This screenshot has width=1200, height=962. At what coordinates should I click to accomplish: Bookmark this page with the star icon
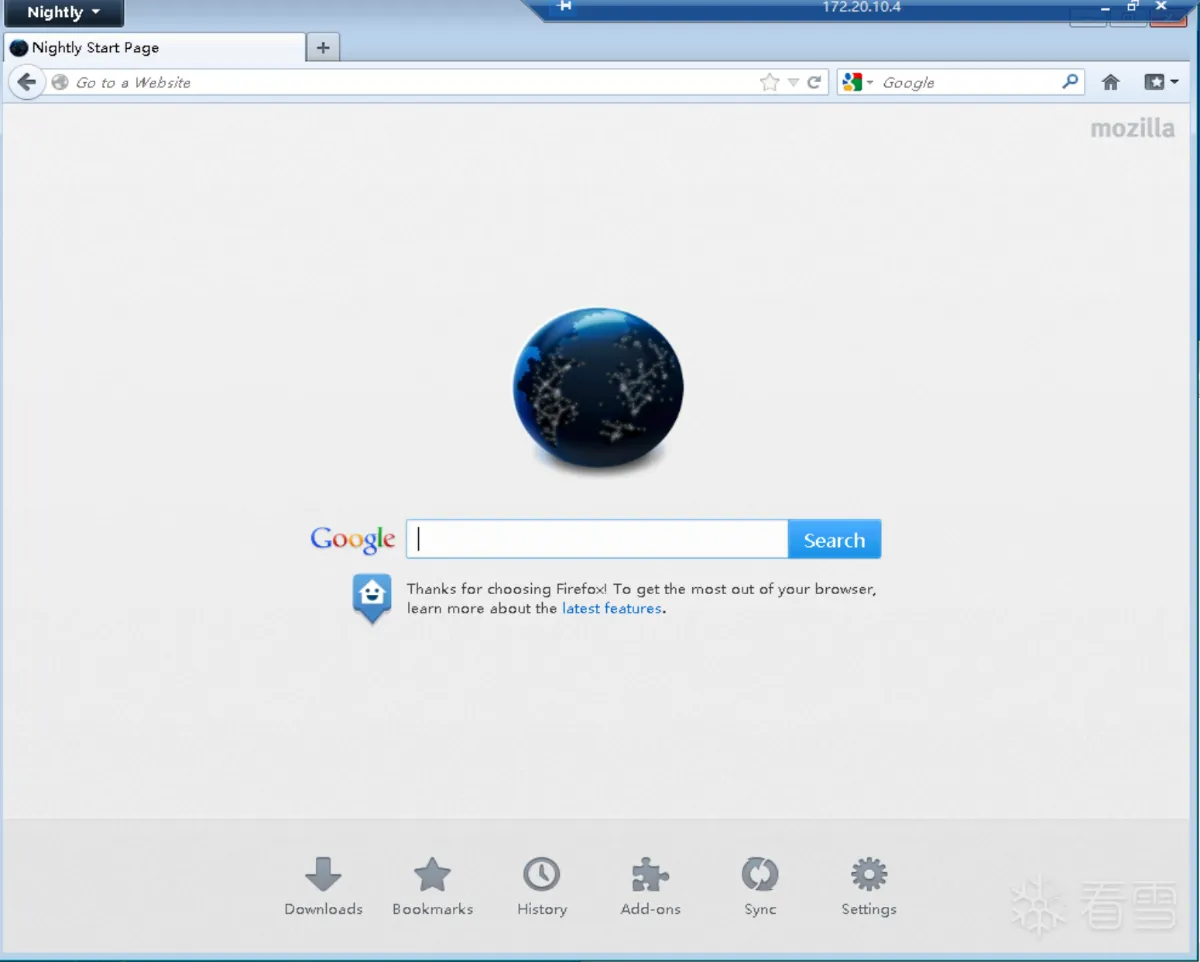tap(769, 83)
